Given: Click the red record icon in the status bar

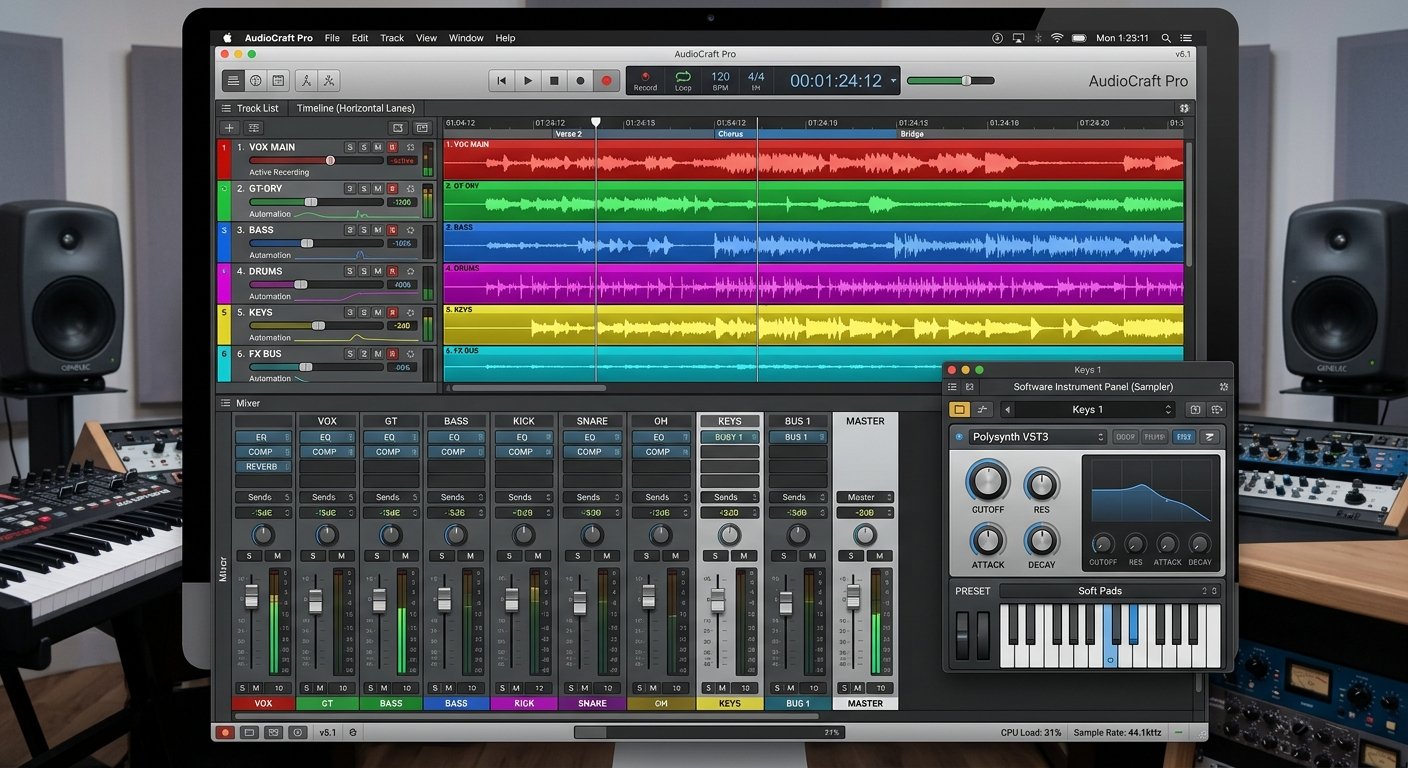Looking at the screenshot, I should 225,732.
